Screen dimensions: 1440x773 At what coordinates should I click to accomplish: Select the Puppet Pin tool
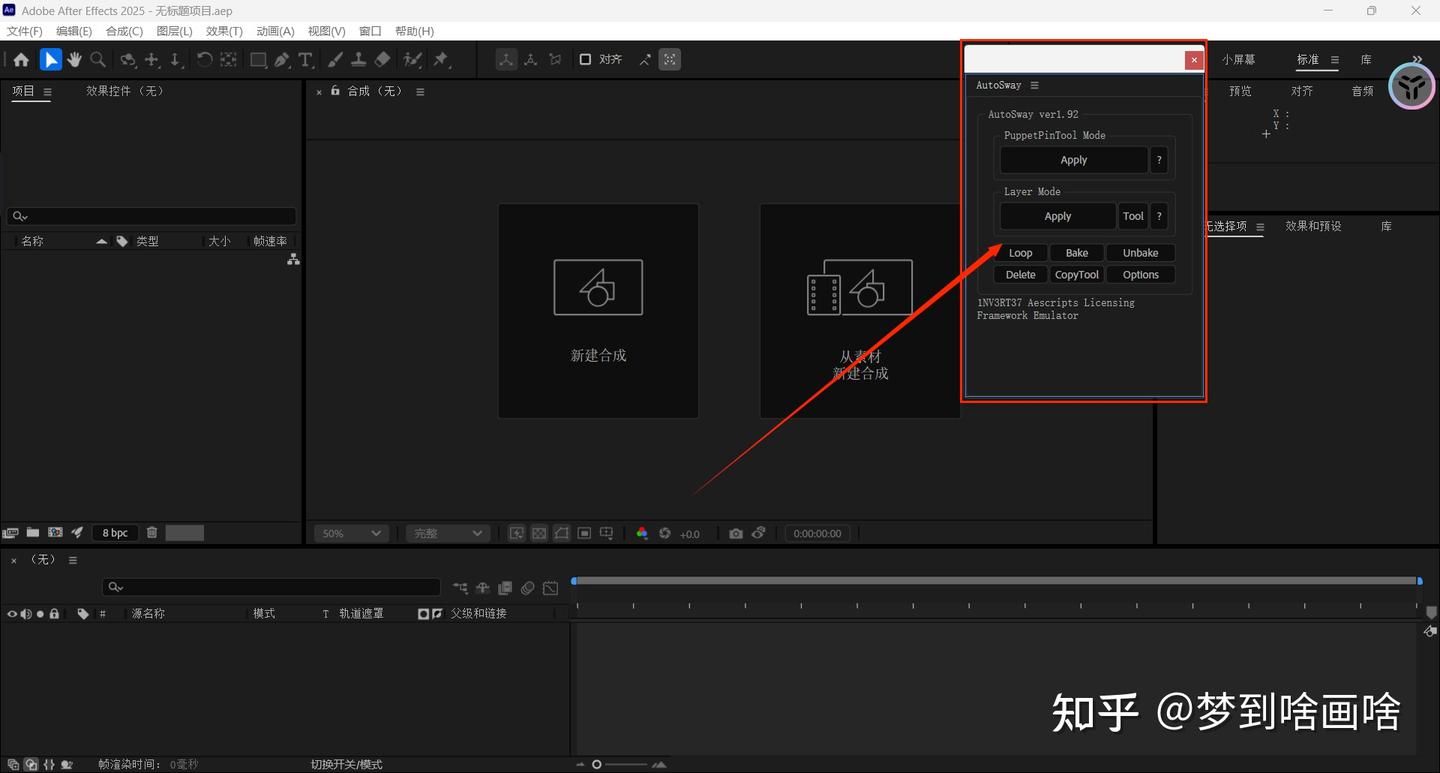441,60
